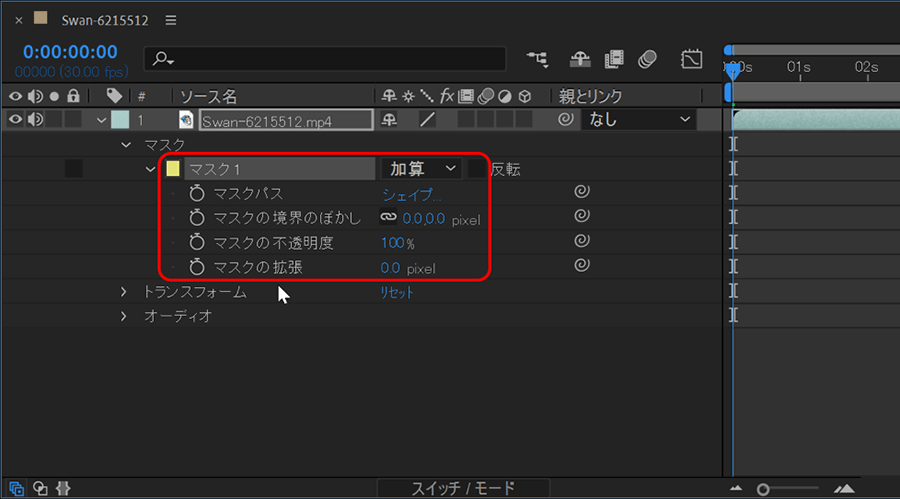Expand the トランスフォーム group
The image size is (900, 499).
pos(123,292)
